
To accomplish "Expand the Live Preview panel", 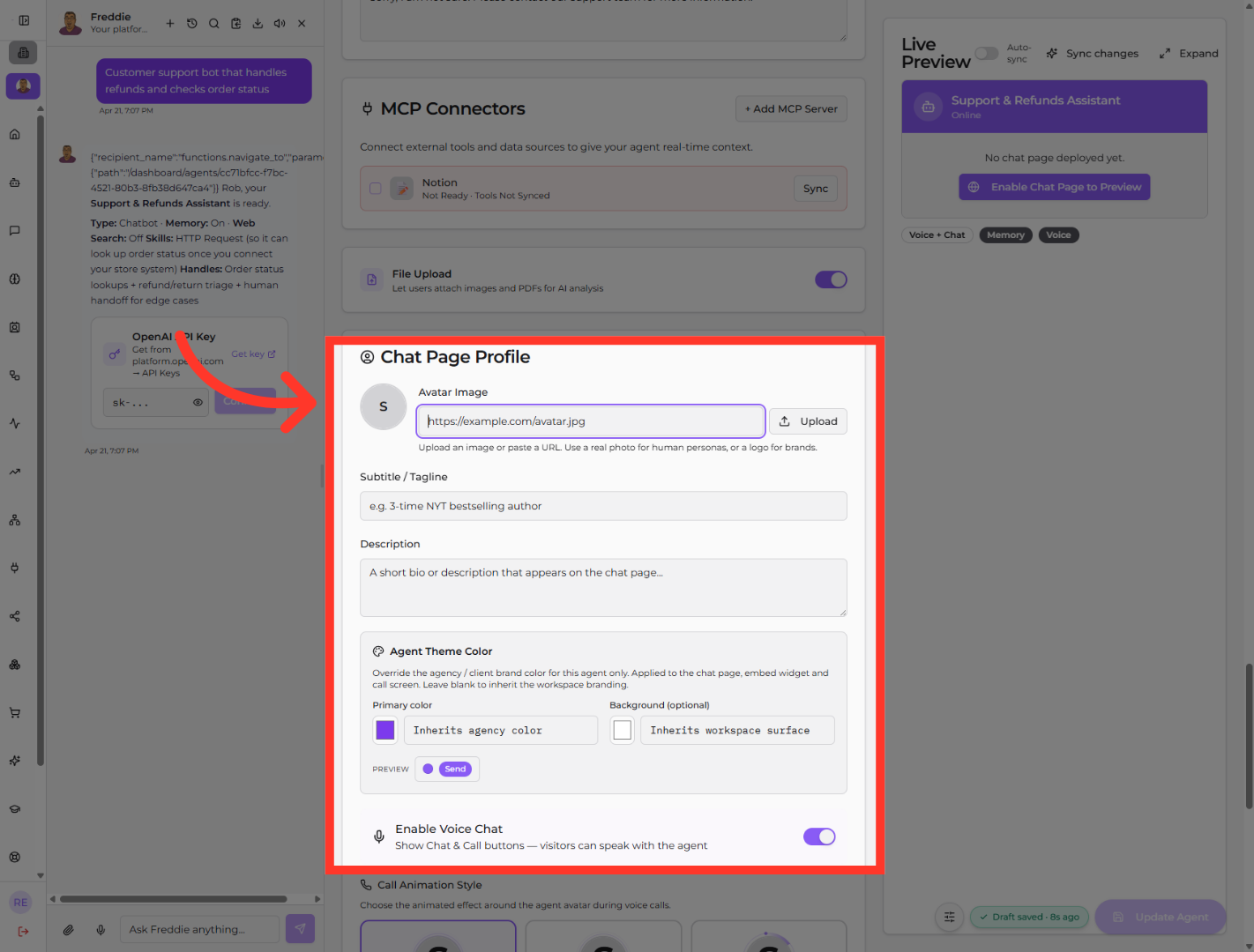I will click(1189, 54).
